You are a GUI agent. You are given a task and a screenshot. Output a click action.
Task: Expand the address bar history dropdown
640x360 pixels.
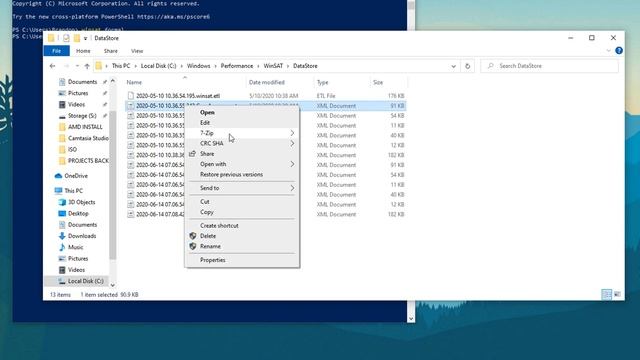pyautogui.click(x=453, y=66)
